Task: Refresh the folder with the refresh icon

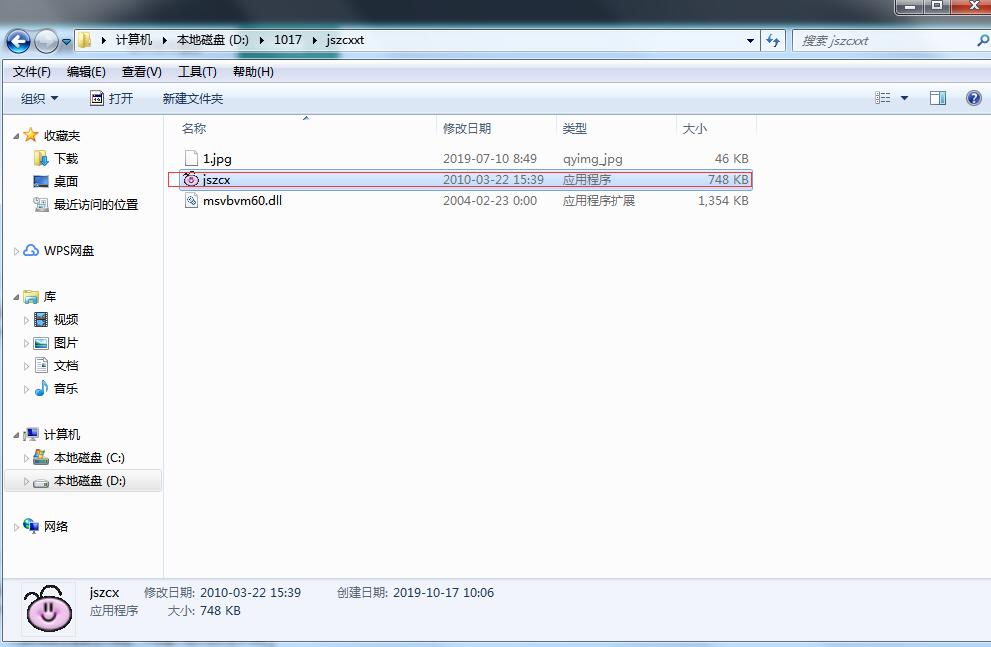Action: tap(772, 41)
